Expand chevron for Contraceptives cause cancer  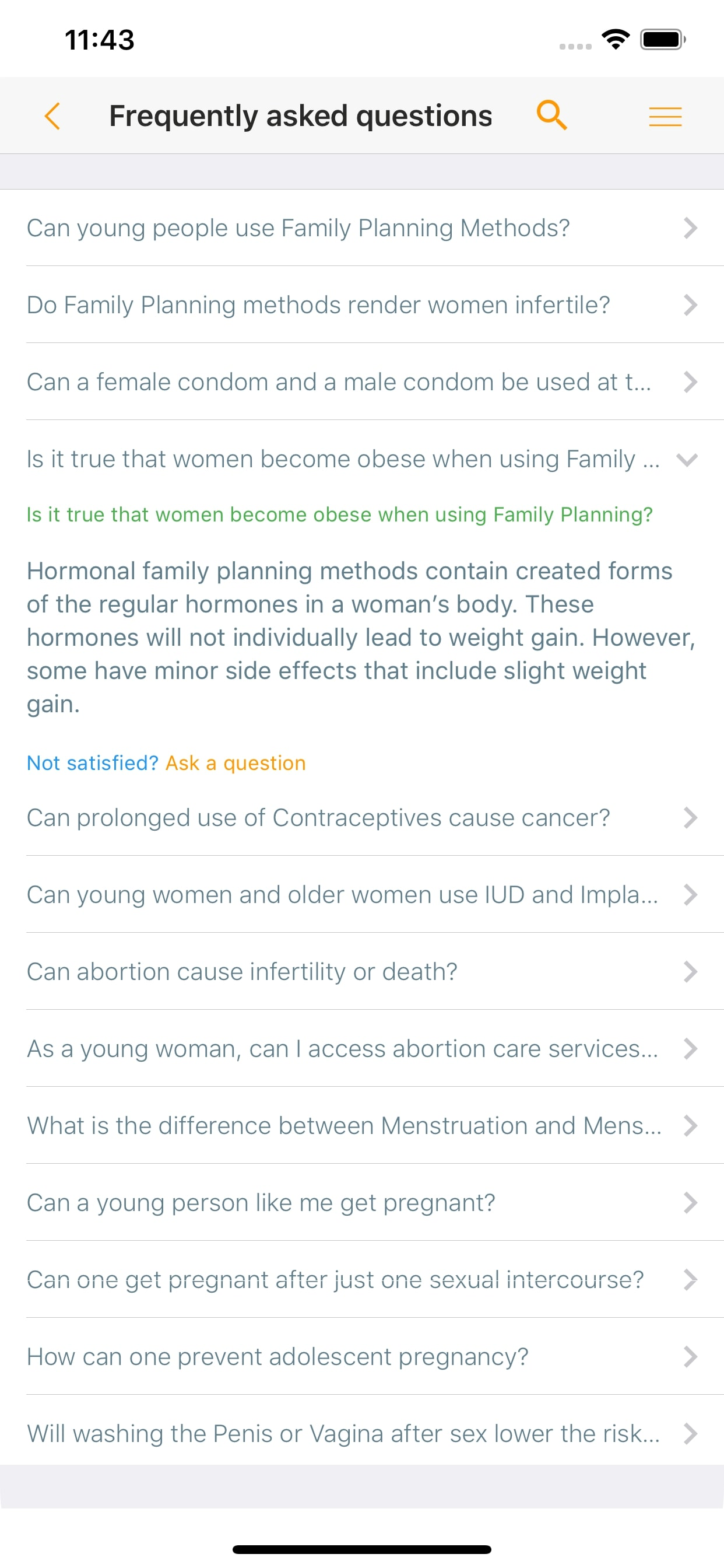(x=690, y=817)
